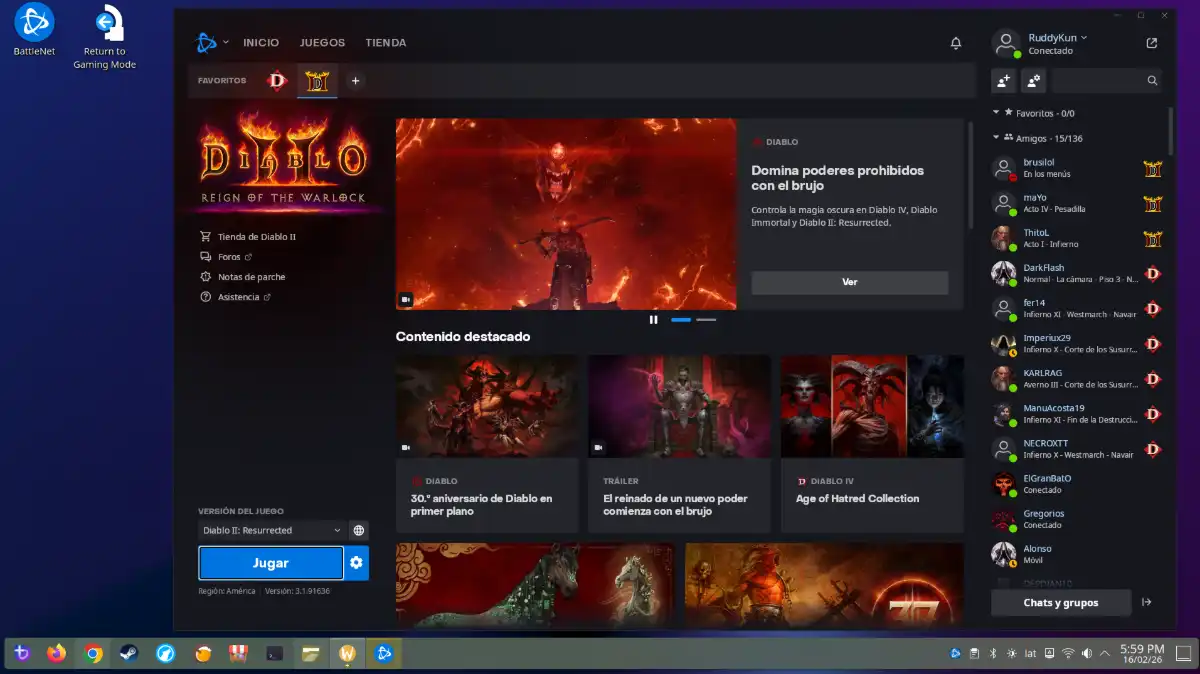Expand the RuddyKun status dropdown
This screenshot has height=674, width=1200.
(x=1084, y=38)
